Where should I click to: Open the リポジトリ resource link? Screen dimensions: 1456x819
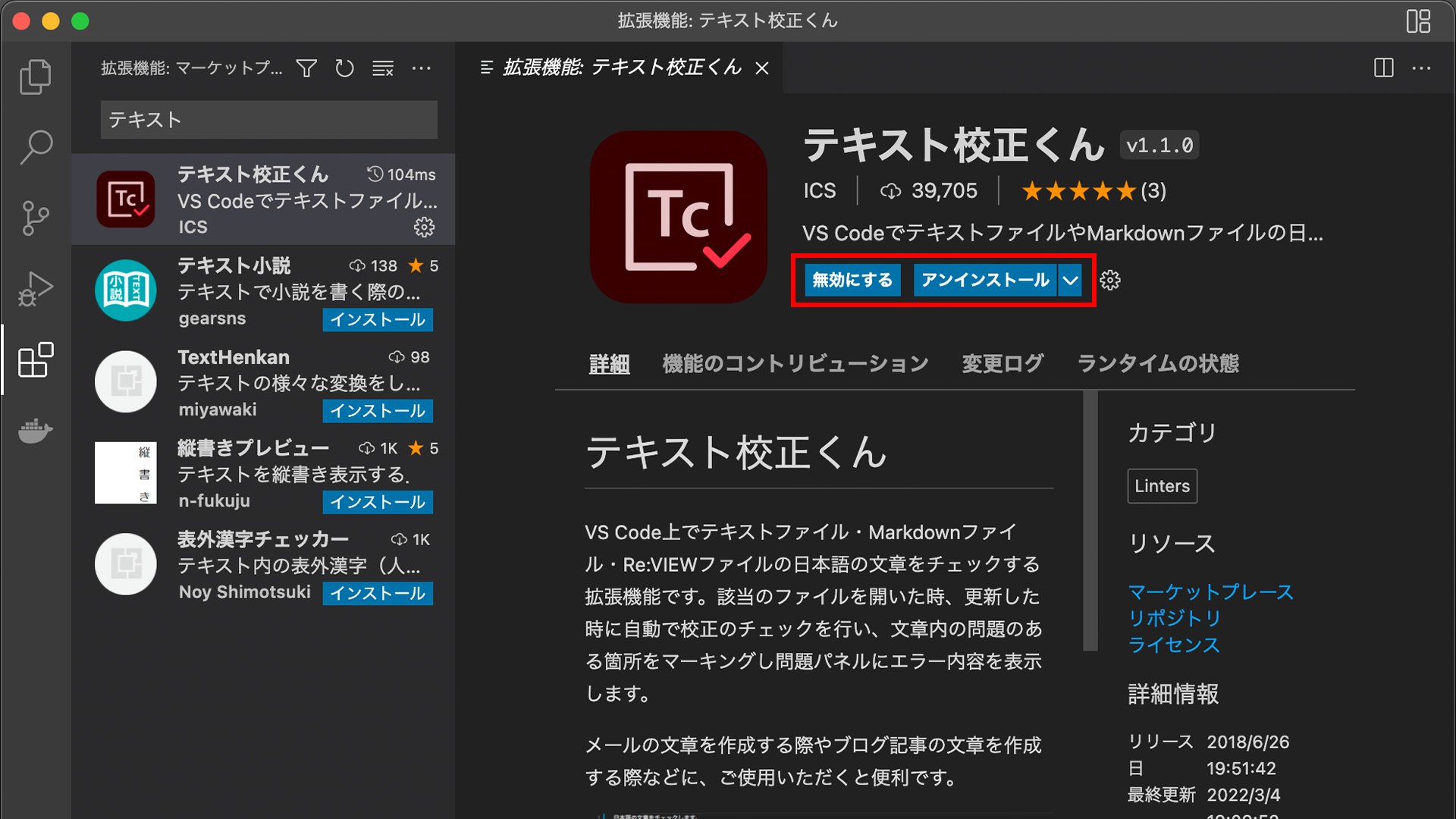1174,618
